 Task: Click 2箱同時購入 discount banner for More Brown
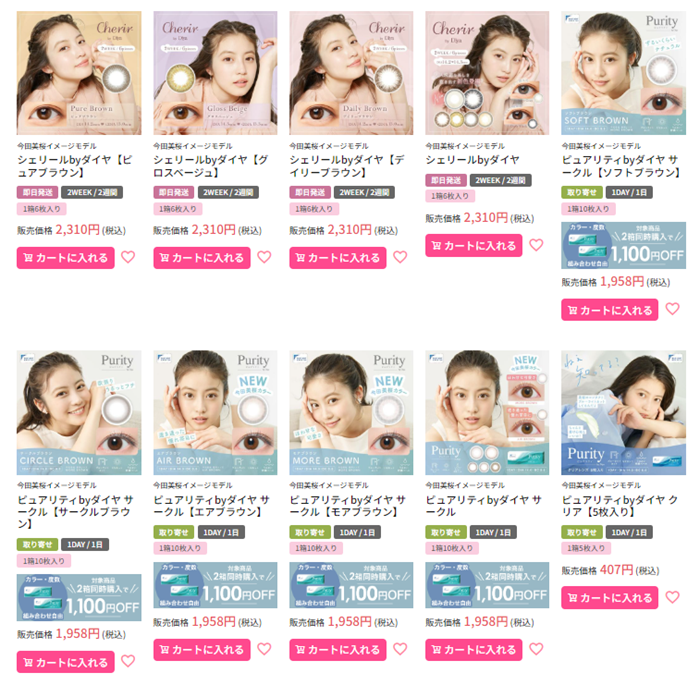click(x=351, y=585)
